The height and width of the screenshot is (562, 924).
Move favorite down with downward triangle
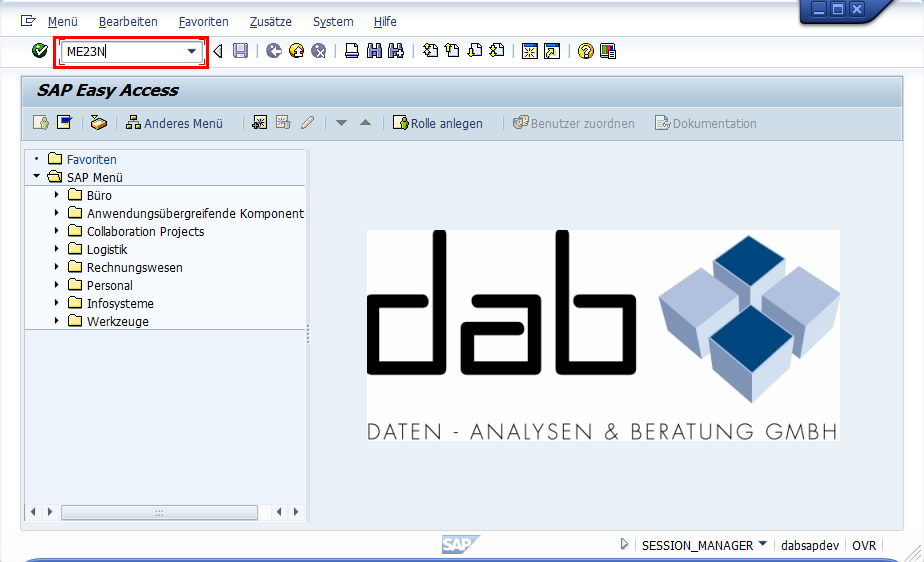pyautogui.click(x=341, y=123)
